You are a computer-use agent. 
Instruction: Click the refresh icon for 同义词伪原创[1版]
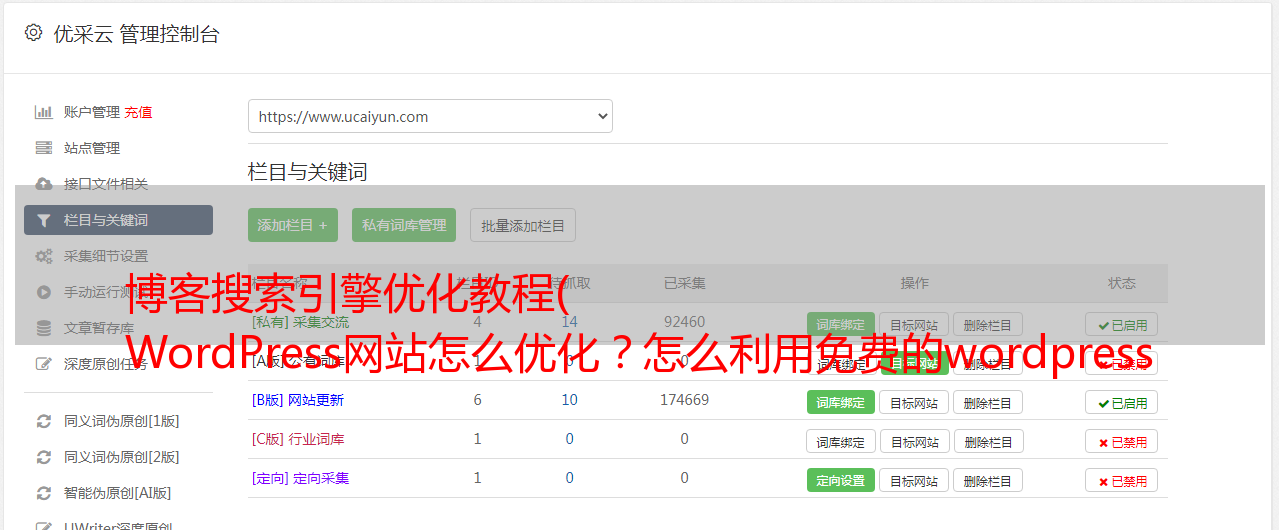(x=43, y=421)
